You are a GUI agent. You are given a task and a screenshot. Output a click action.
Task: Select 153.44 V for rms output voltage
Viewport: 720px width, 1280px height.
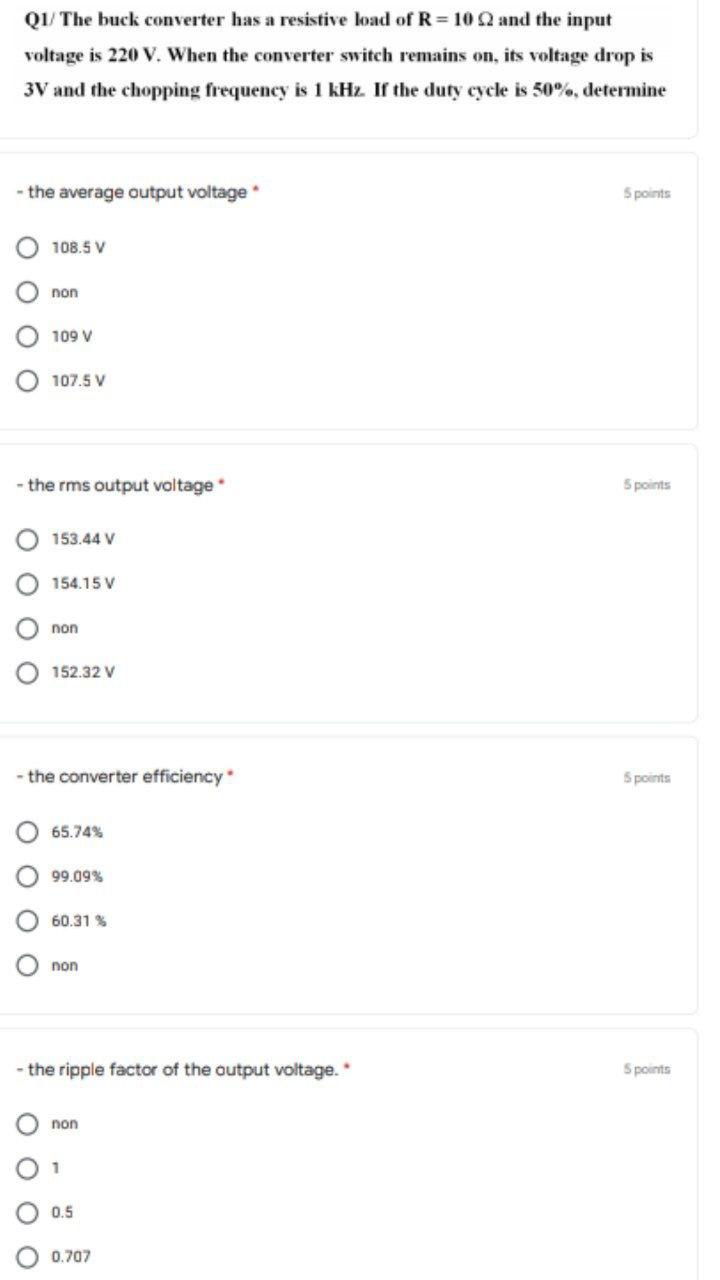[30, 539]
